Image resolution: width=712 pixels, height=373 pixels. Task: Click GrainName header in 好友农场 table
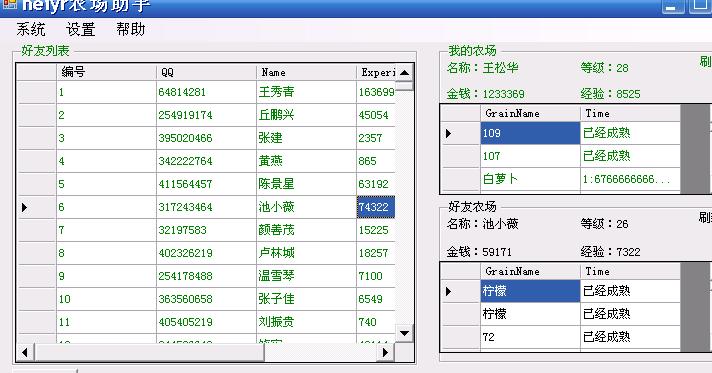point(530,271)
